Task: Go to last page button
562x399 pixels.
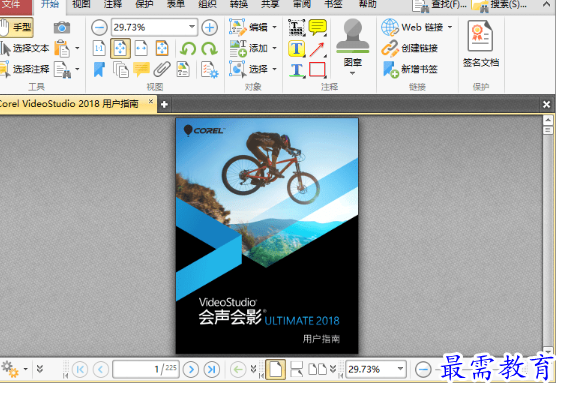Action: click(212, 369)
